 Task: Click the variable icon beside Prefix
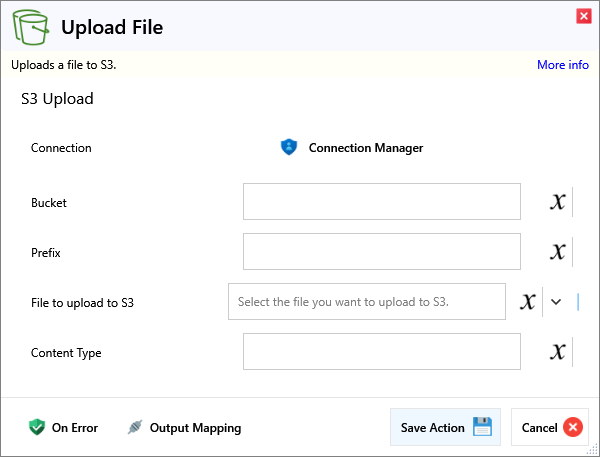[x=558, y=252]
